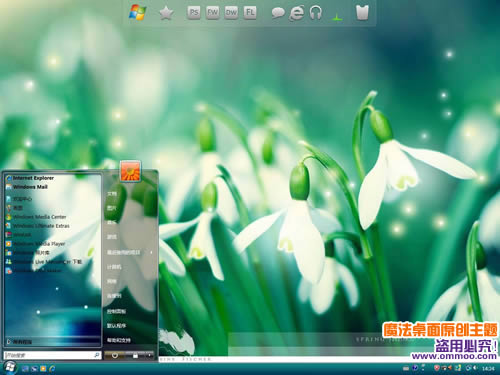The image size is (500, 375).
Task: Click the round blue tray icon
Action: tap(415, 368)
